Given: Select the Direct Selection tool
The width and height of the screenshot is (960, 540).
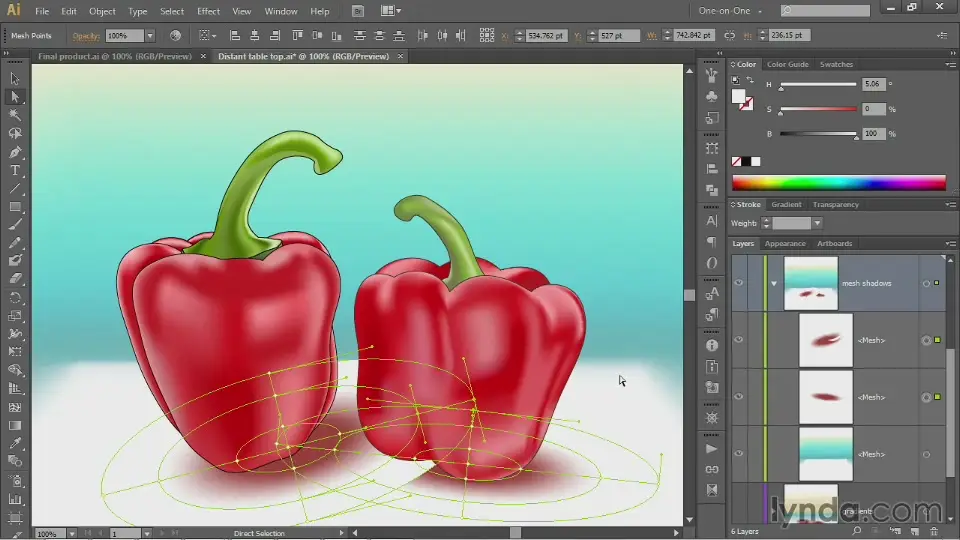Looking at the screenshot, I should (15, 97).
